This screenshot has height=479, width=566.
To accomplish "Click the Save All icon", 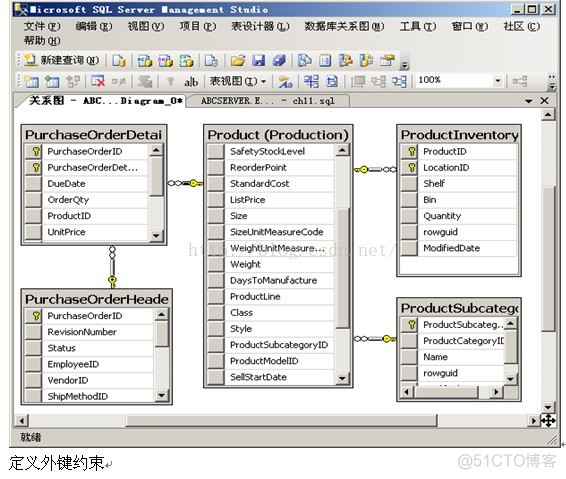I will pyautogui.click(x=279, y=60).
